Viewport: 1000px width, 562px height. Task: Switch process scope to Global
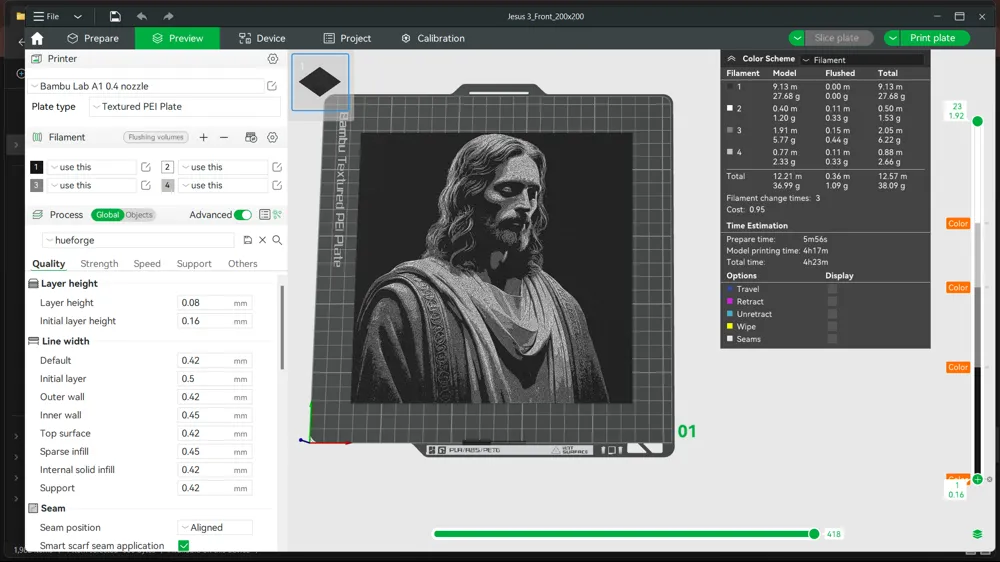tap(107, 215)
